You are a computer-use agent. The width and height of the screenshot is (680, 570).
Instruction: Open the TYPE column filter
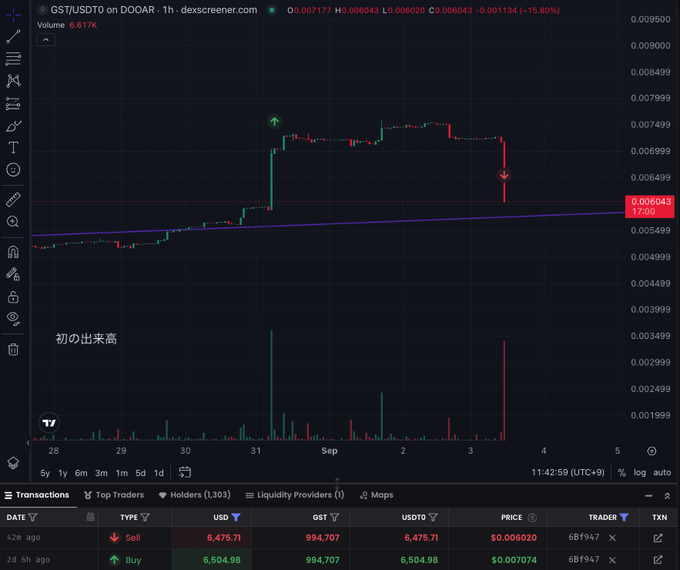coord(145,517)
